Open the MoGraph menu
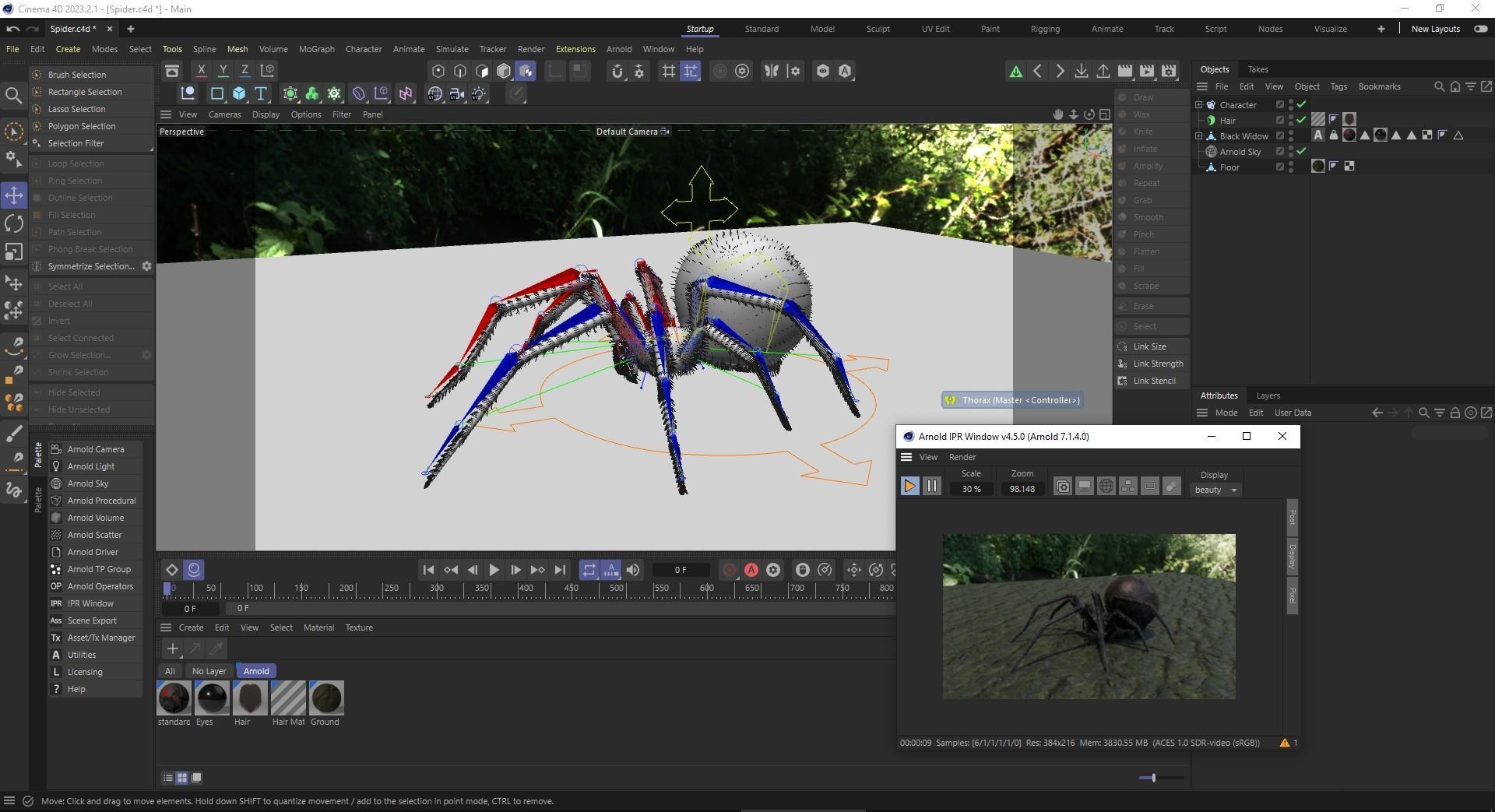1495x812 pixels. [316, 49]
